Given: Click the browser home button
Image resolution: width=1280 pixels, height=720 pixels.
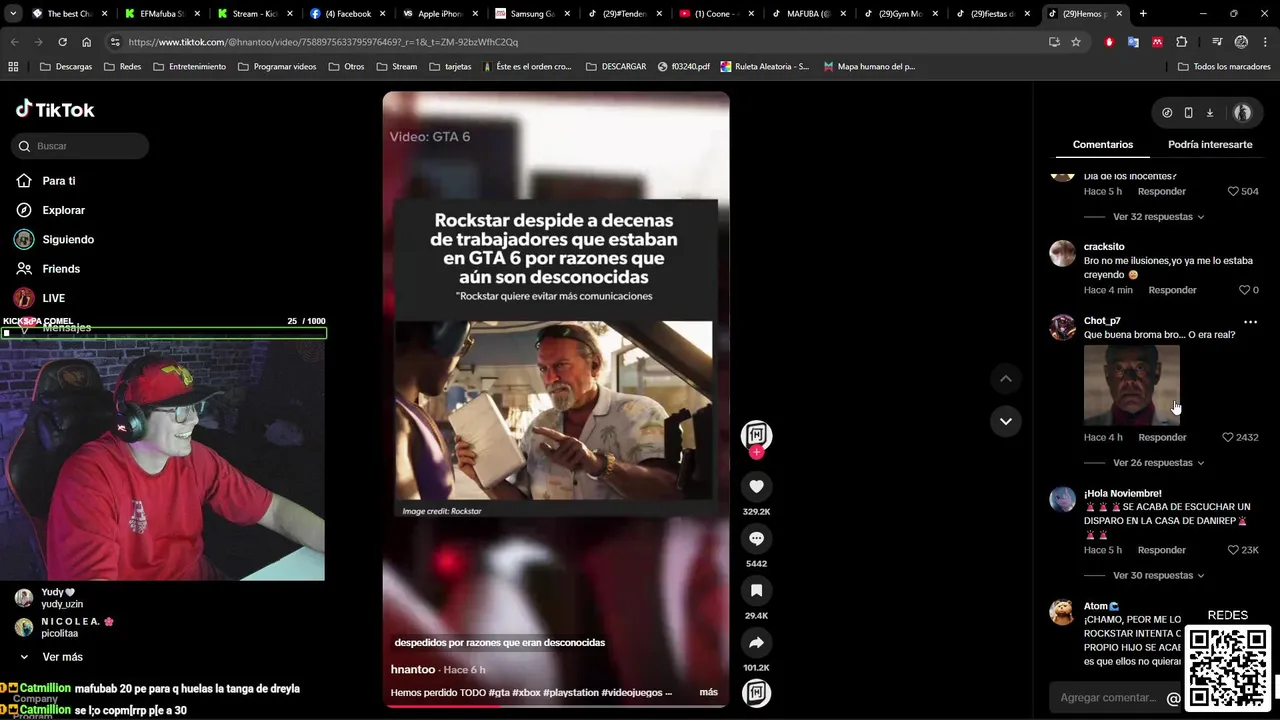Looking at the screenshot, I should click(x=86, y=42).
